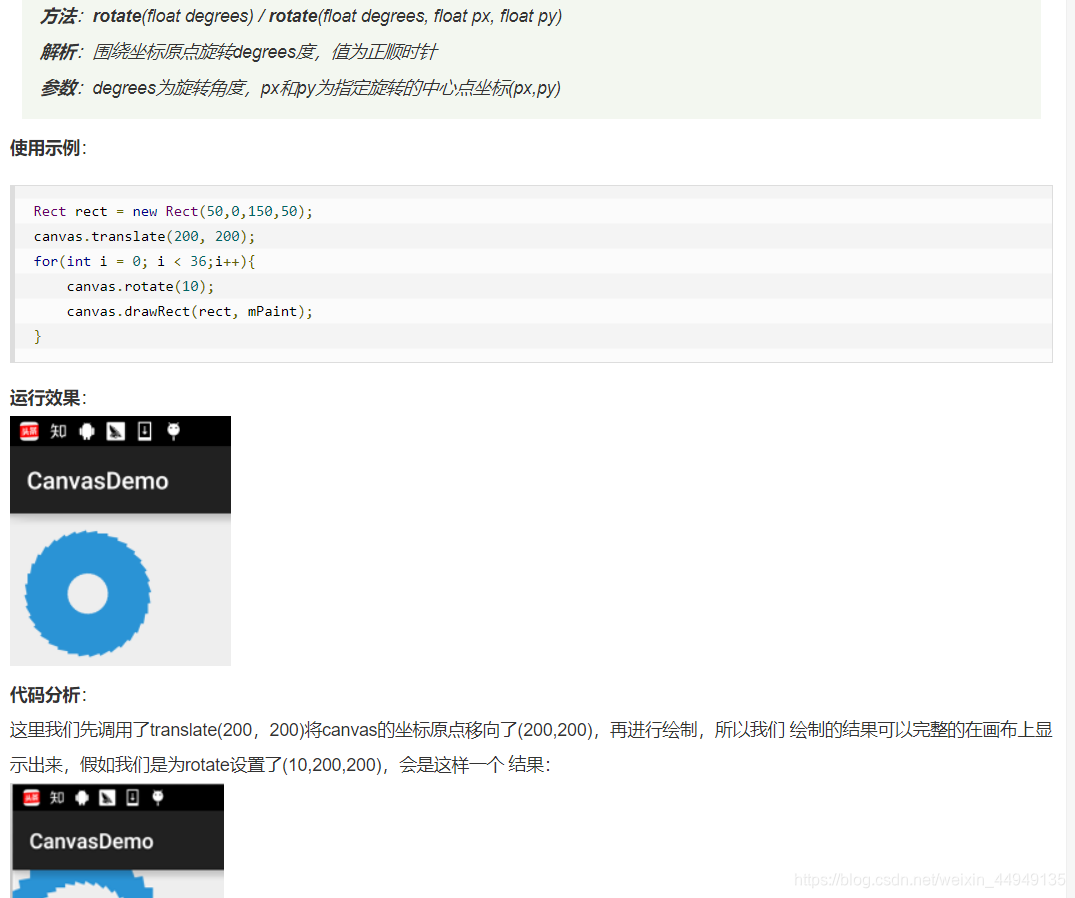Click the 知 icon in second screenshot status bar
The image size is (1075, 898).
coord(57,797)
